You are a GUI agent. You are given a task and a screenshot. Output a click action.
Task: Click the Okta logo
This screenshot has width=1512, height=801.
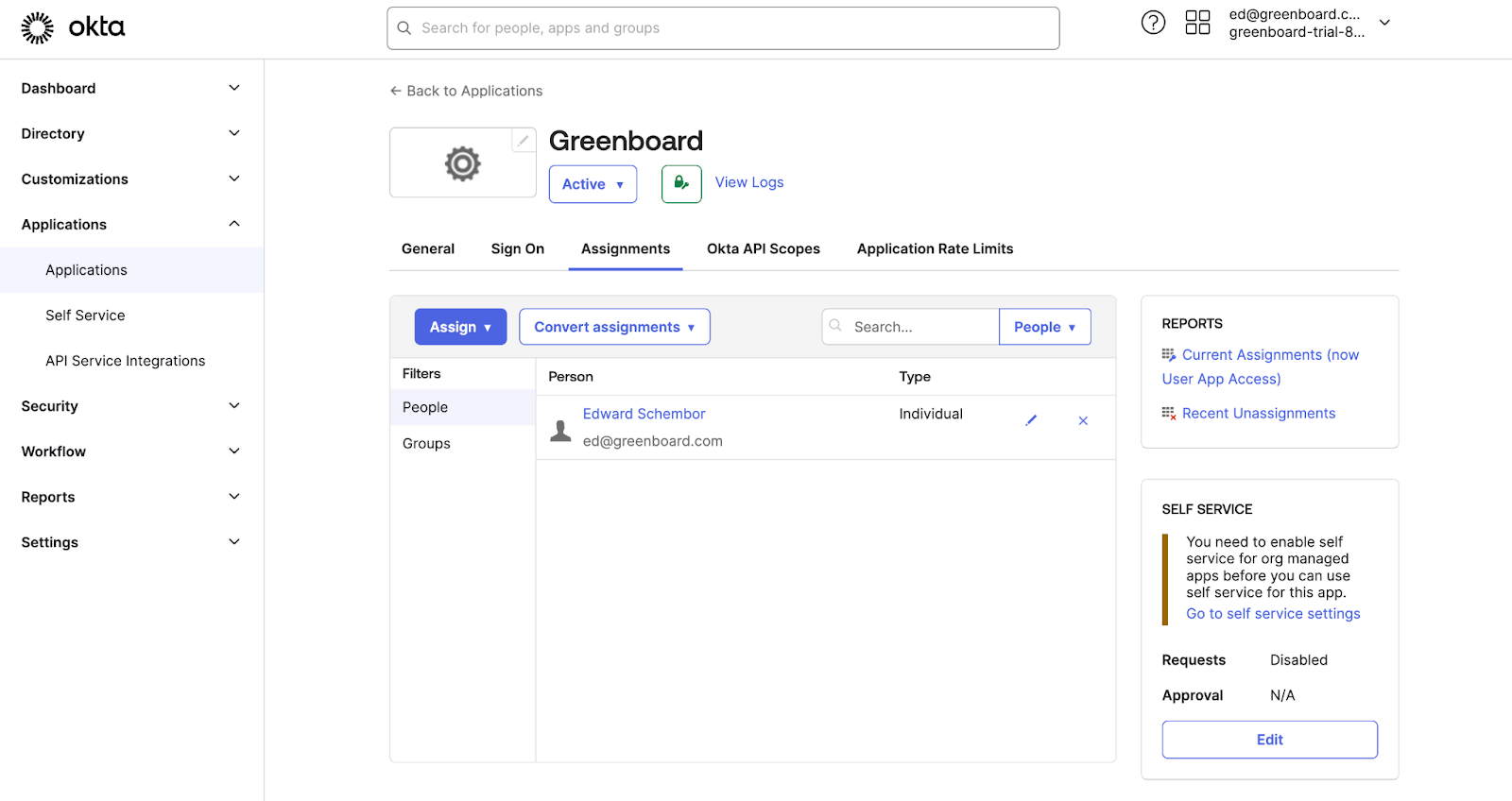pyautogui.click(x=73, y=28)
